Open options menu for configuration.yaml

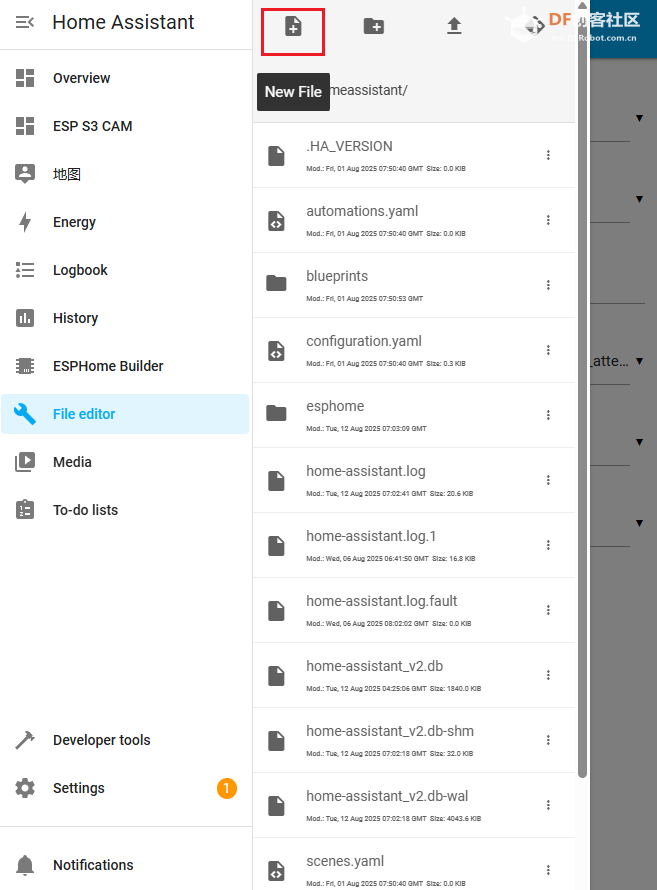coord(548,350)
